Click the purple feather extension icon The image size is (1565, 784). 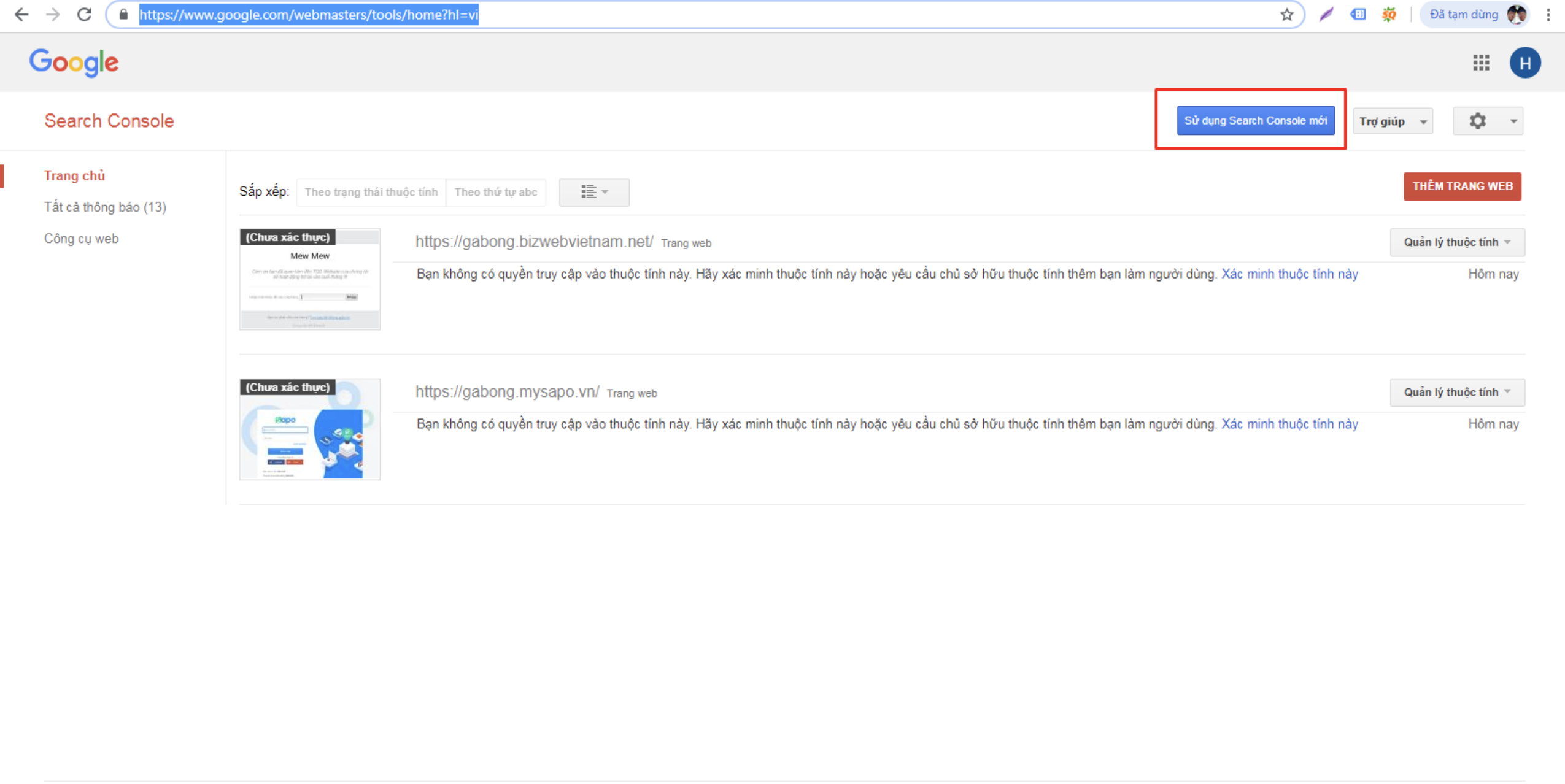tap(1326, 15)
